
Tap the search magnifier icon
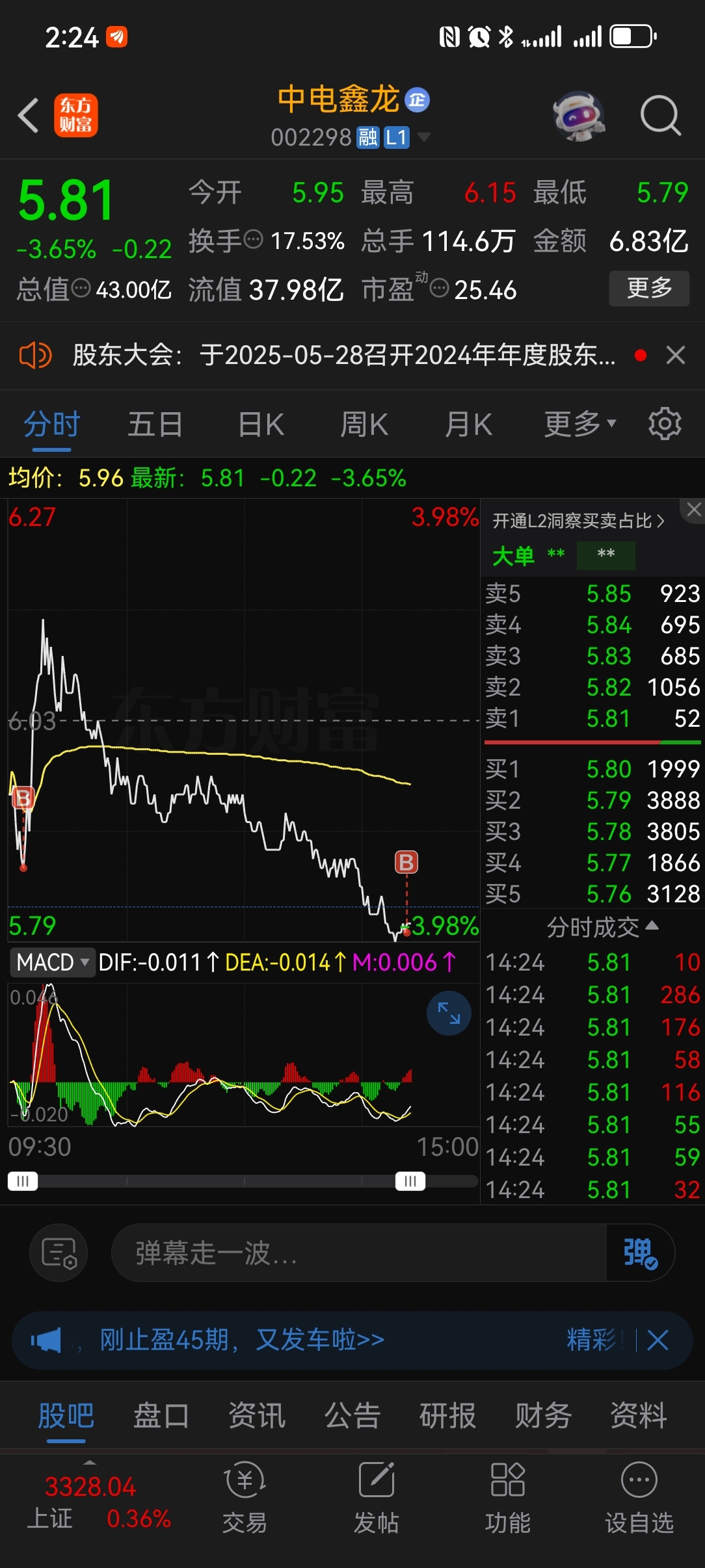[x=660, y=116]
